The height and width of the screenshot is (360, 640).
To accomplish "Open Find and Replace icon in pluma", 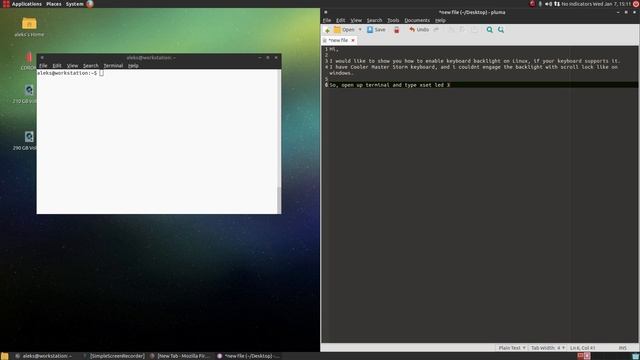I will click(x=501, y=30).
